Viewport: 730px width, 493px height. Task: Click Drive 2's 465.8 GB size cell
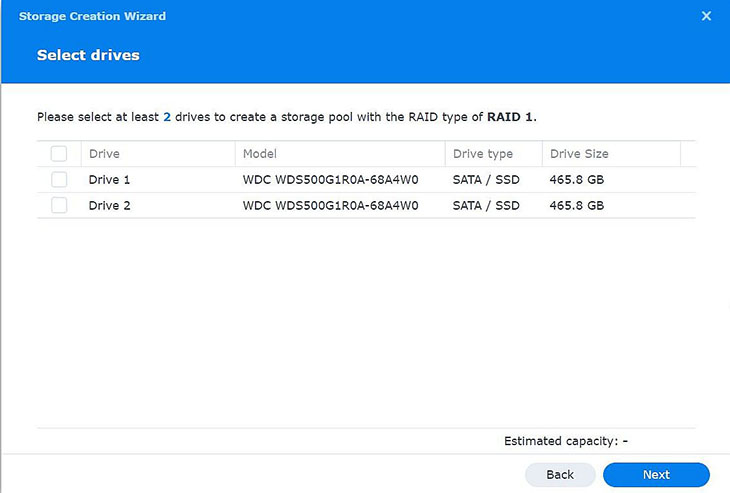(x=577, y=205)
